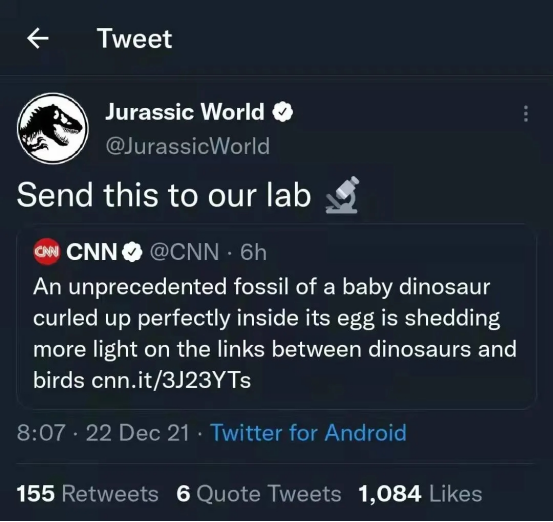Open the Jurassic World display name
553x522 pixels.
[184, 112]
